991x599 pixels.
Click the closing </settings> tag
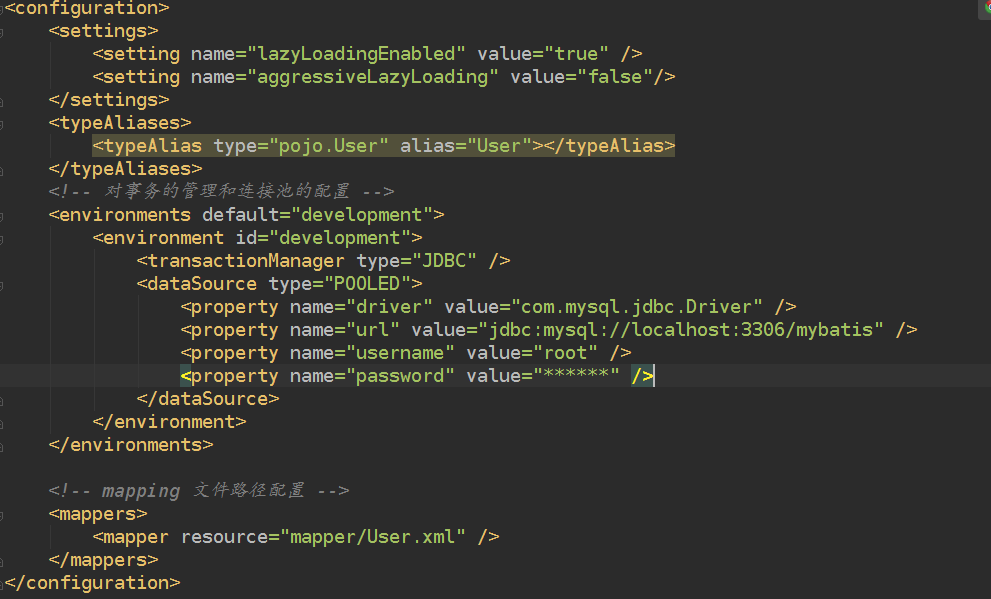(x=109, y=100)
